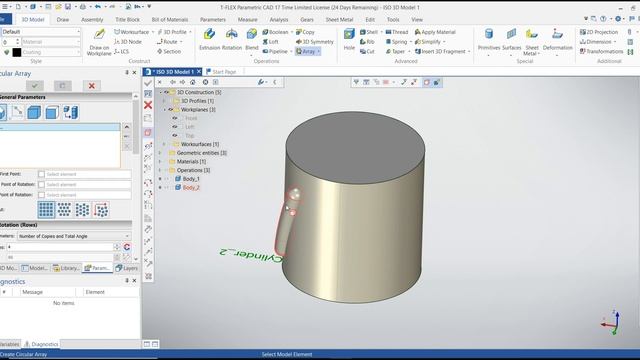640x360 pixels.
Task: Click the Thread tool
Action: (397, 32)
